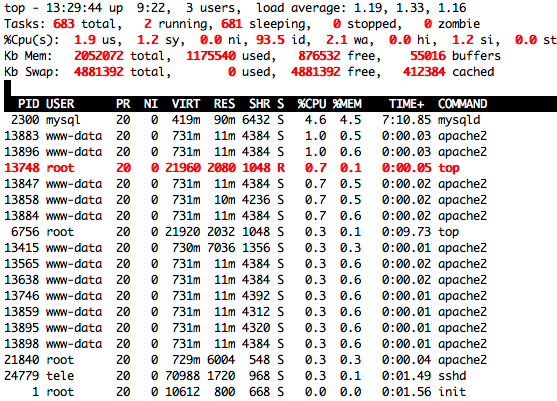557x401 pixels.
Task: Click the RES column header
Action: (x=224, y=104)
